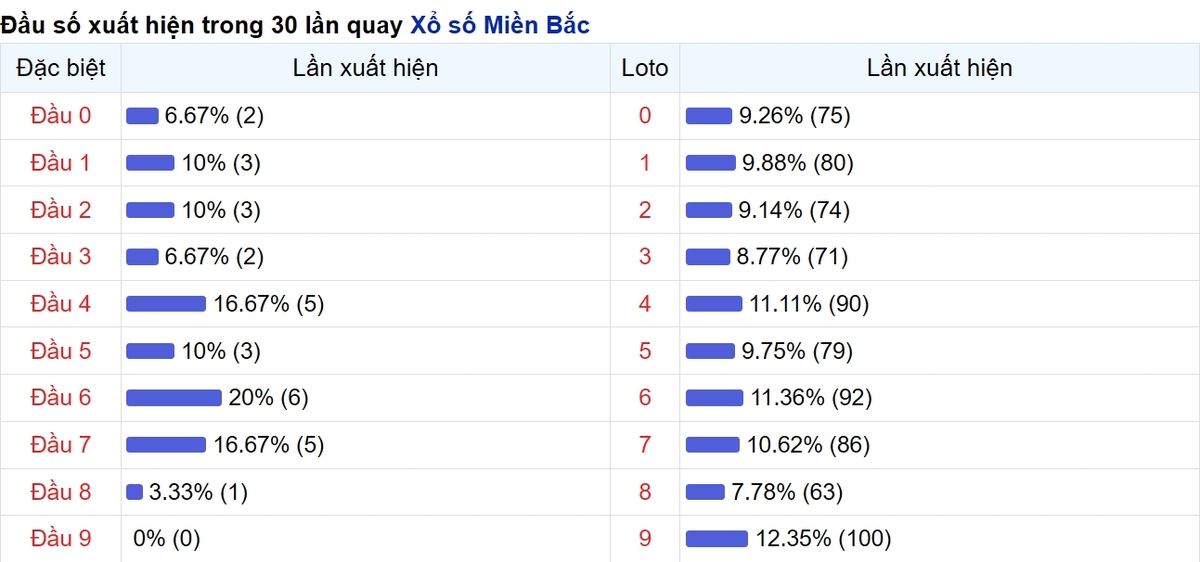
Task: Click the left Lần xuất hiện header
Action: click(366, 68)
